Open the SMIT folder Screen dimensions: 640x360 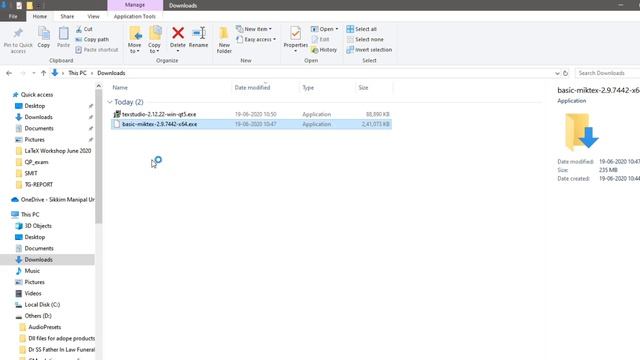[x=31, y=173]
